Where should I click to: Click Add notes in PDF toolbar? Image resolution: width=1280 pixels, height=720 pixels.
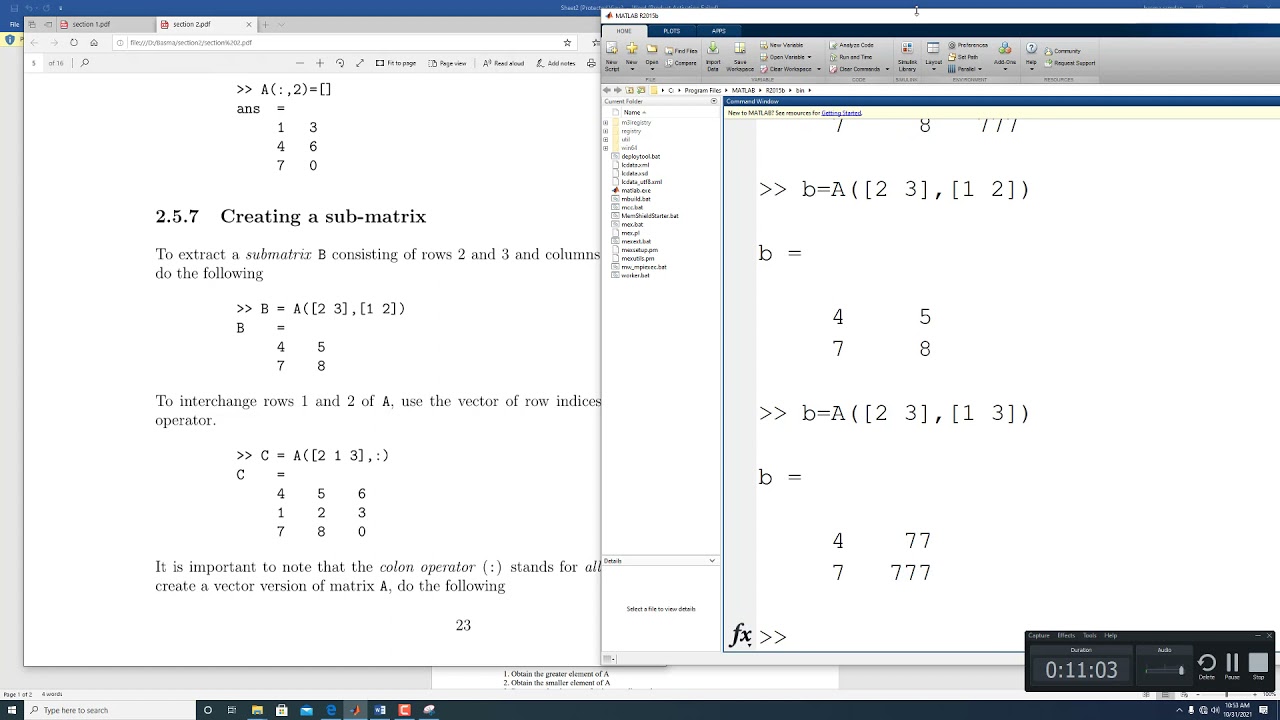555,63
